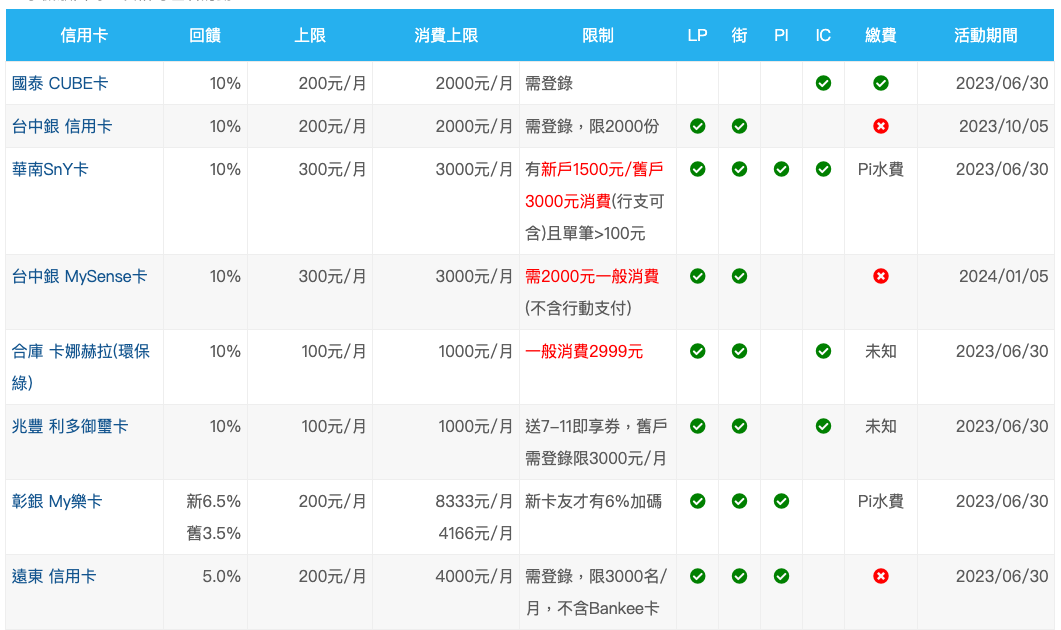The image size is (1061, 630).
Task: Click 4166元/月 spending cap value
Action: pos(476,533)
